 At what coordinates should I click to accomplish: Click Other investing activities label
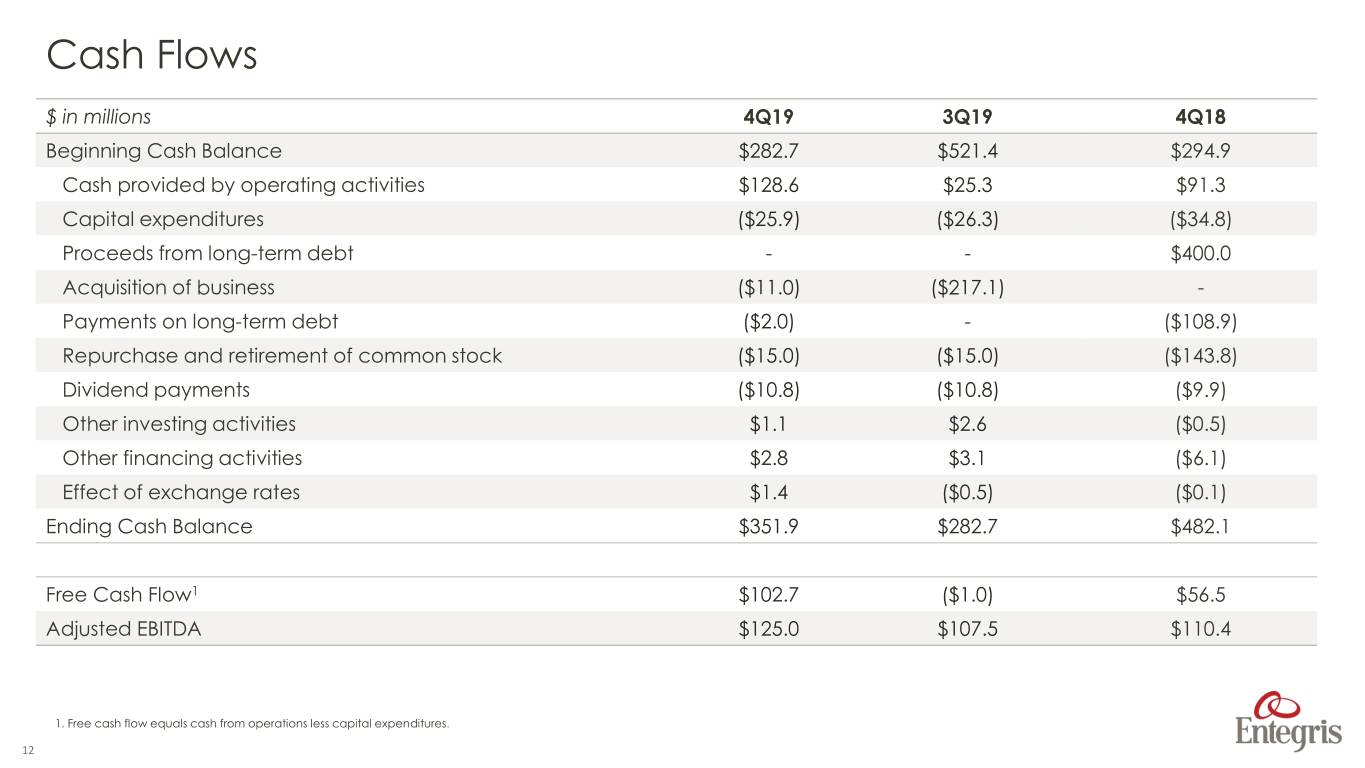(x=179, y=424)
